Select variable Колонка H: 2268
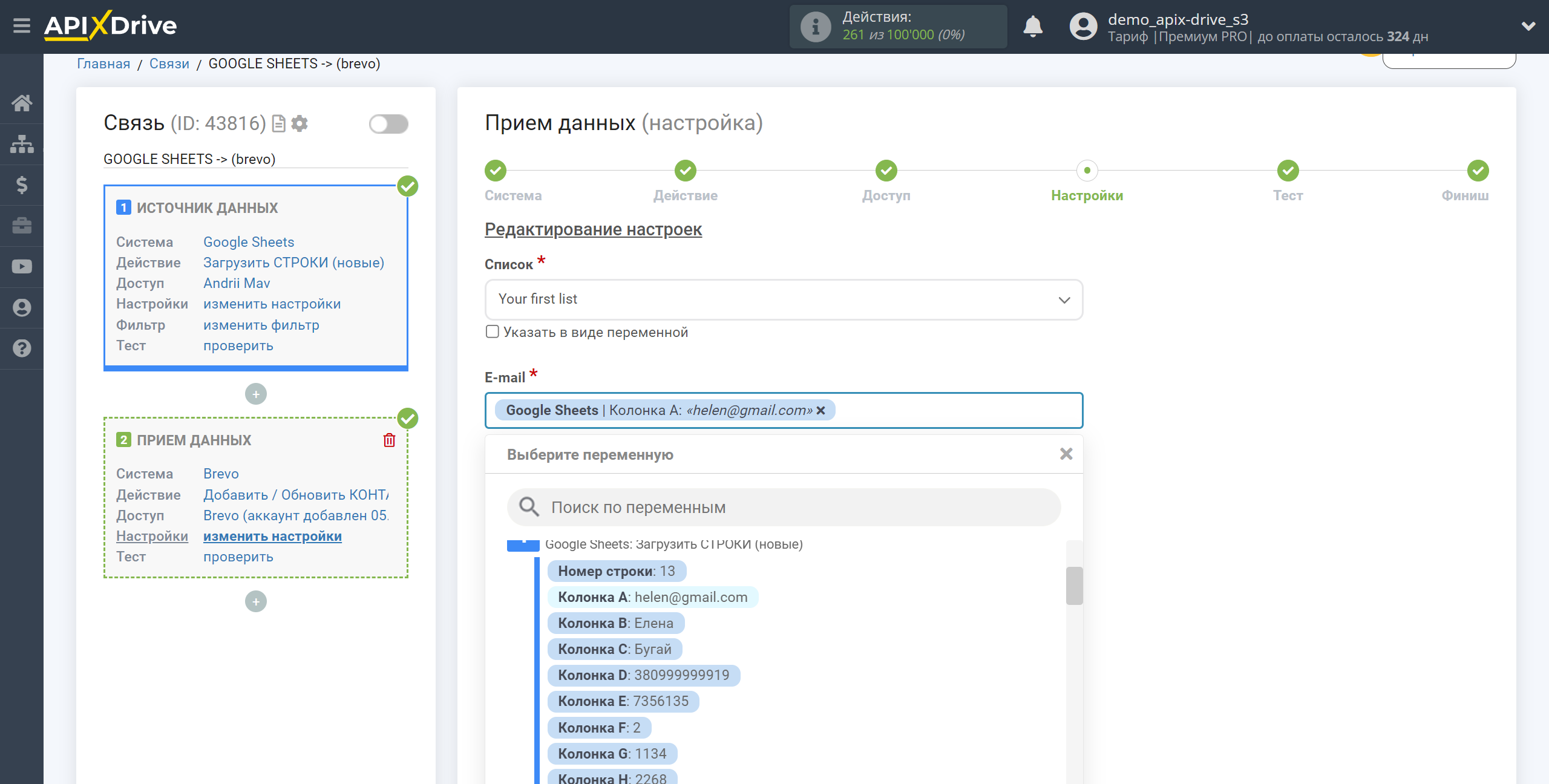The image size is (1549, 784). tap(612, 777)
